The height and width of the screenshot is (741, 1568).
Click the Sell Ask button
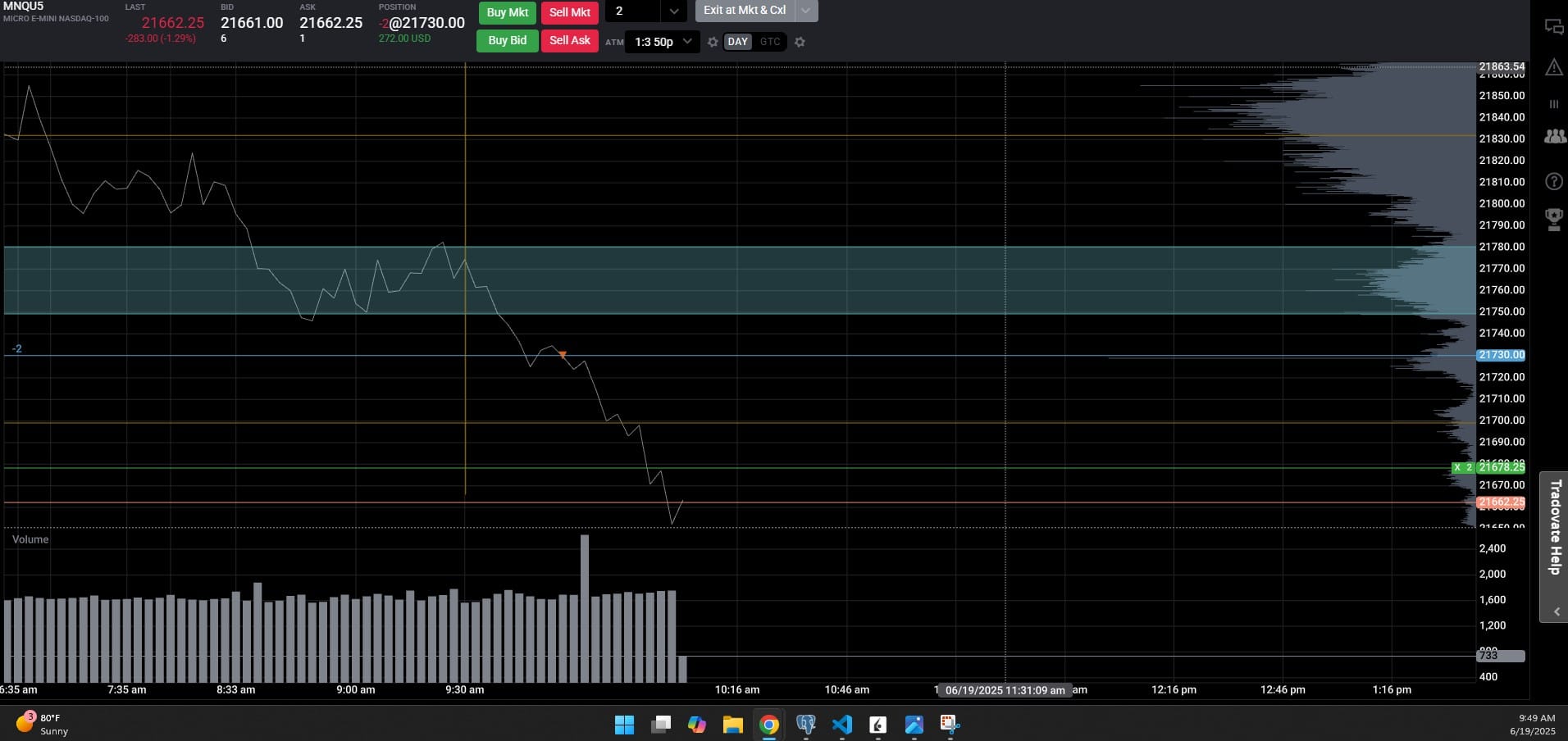(x=569, y=41)
